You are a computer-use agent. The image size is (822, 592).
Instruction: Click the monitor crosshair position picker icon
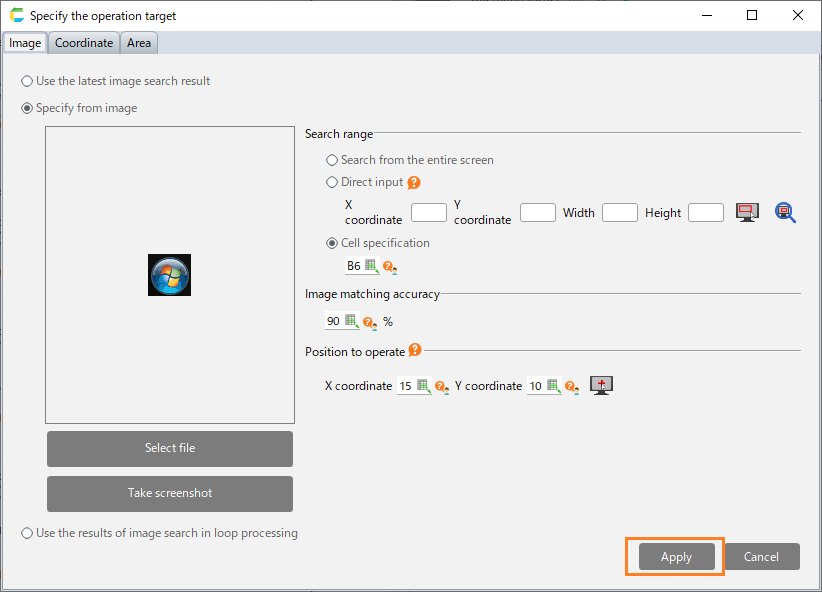click(601, 385)
